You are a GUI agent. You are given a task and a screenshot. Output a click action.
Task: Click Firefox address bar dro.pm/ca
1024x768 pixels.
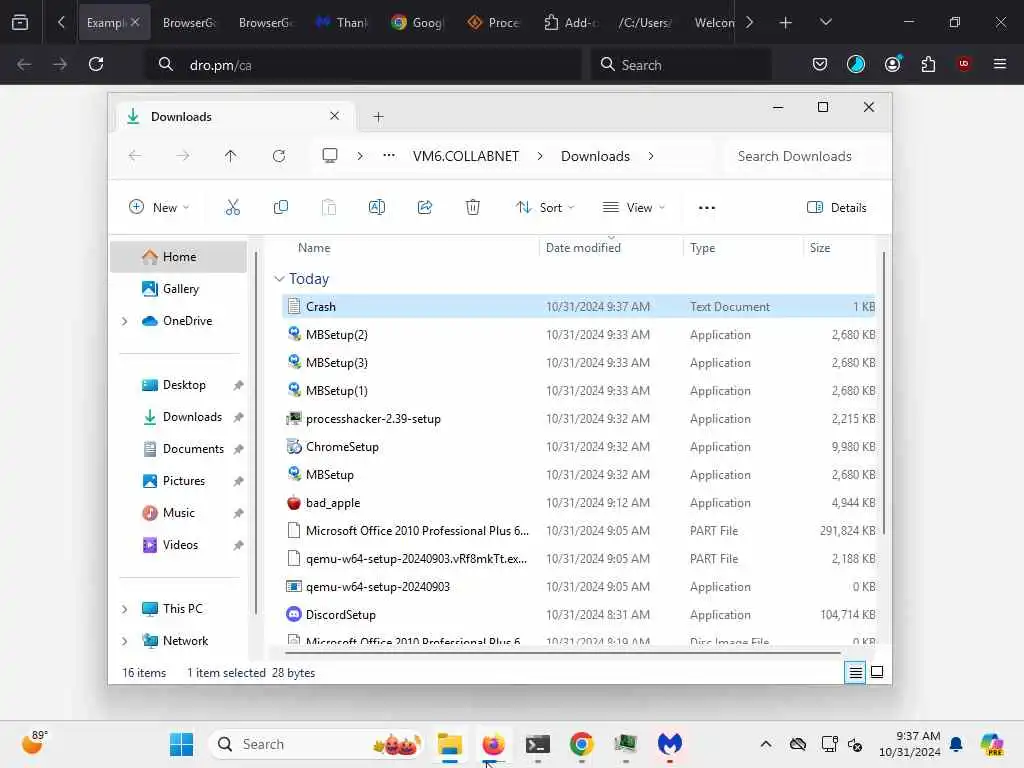[363, 65]
